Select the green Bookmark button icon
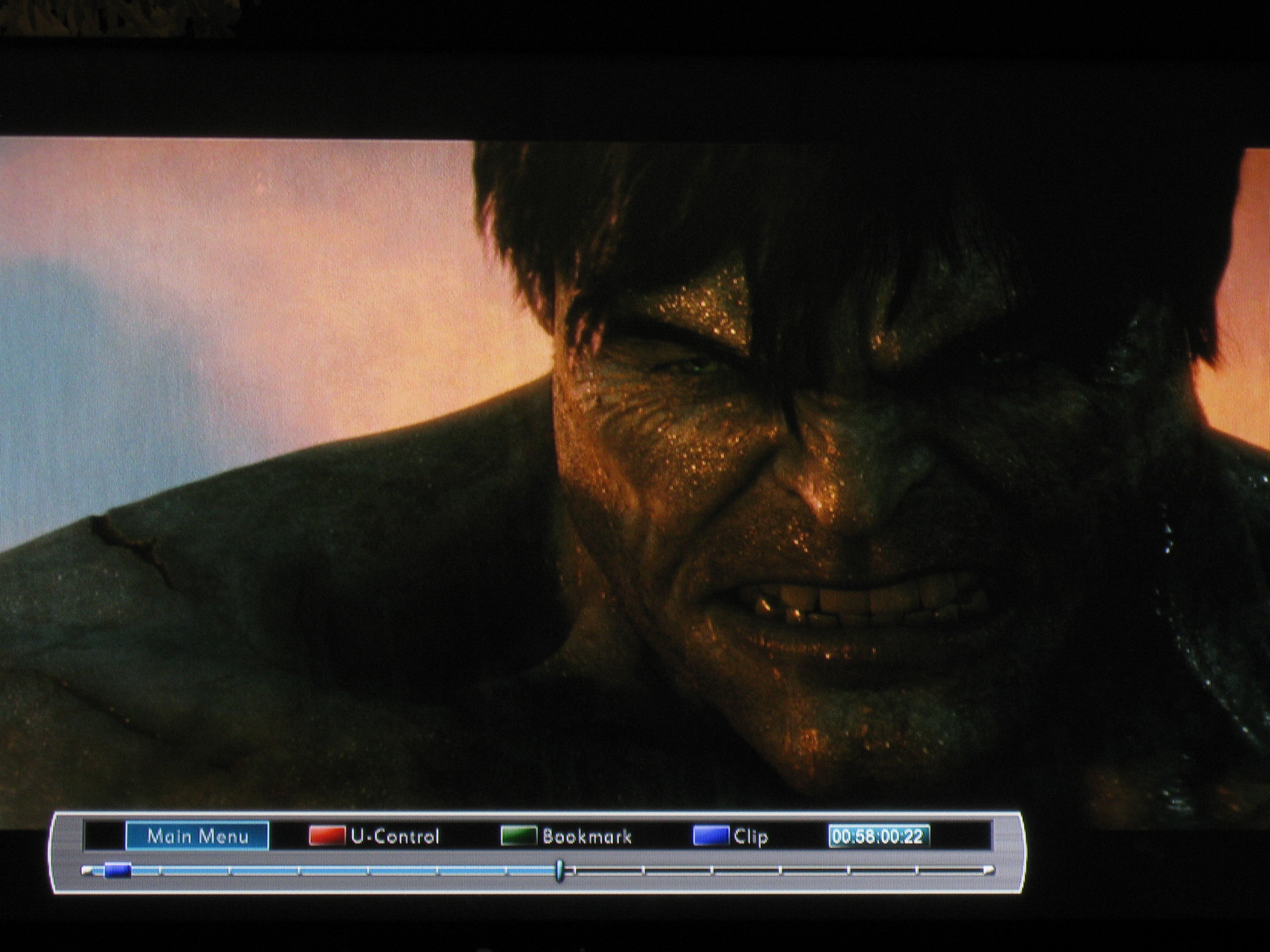 pyautogui.click(x=518, y=835)
